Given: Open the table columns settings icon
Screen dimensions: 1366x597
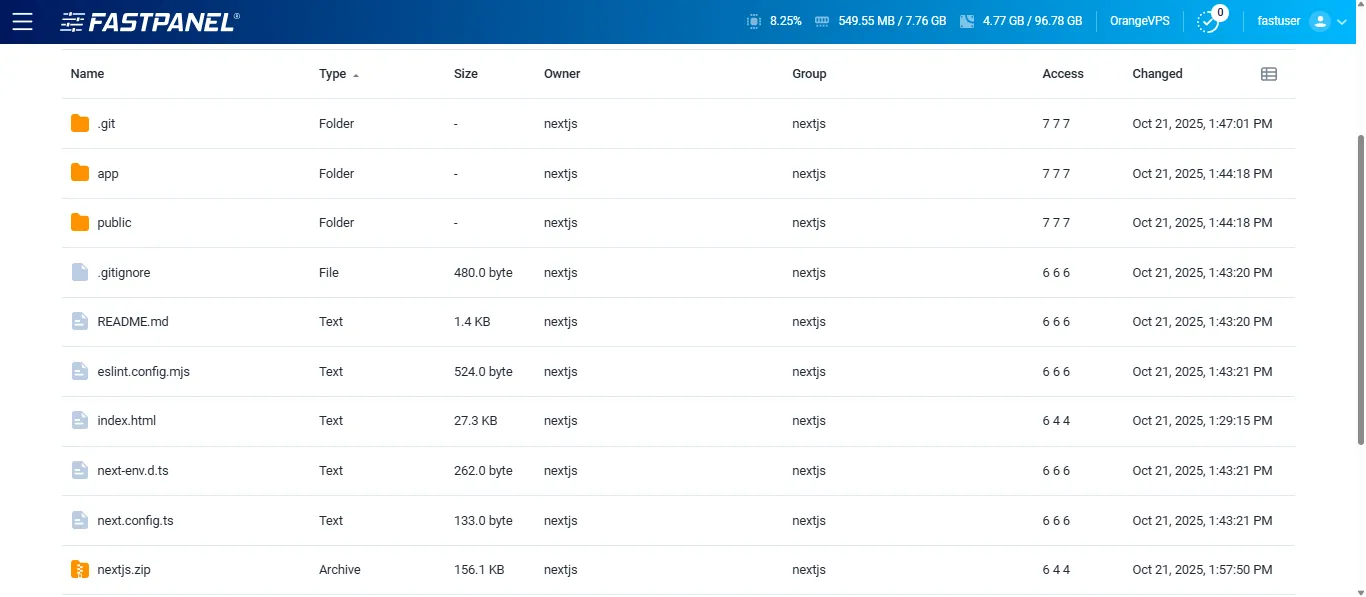Looking at the screenshot, I should coord(1269,74).
